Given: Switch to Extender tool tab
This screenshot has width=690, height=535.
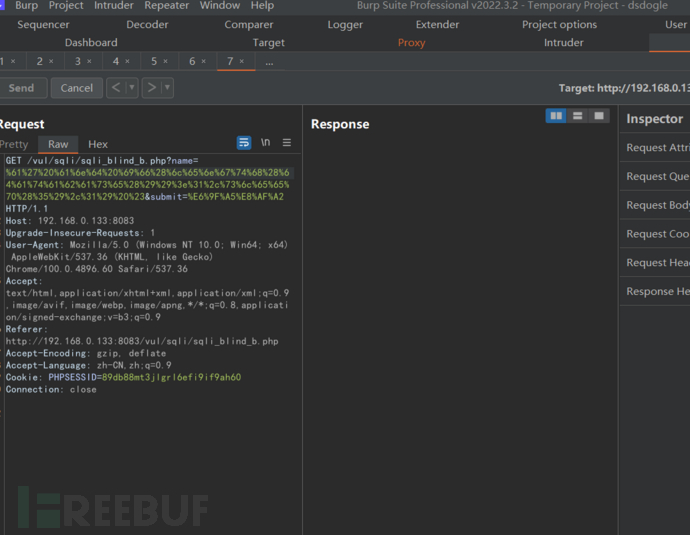Looking at the screenshot, I should click(x=437, y=25).
